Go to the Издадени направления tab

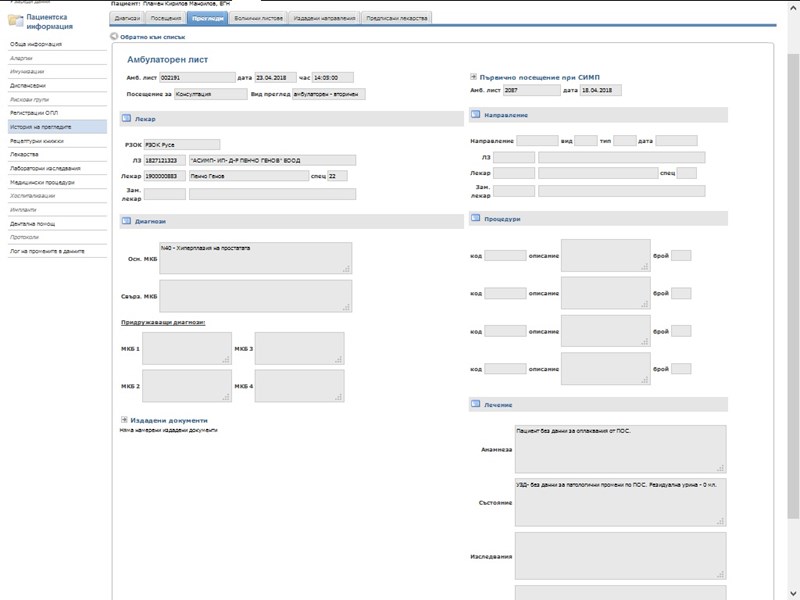(326, 18)
